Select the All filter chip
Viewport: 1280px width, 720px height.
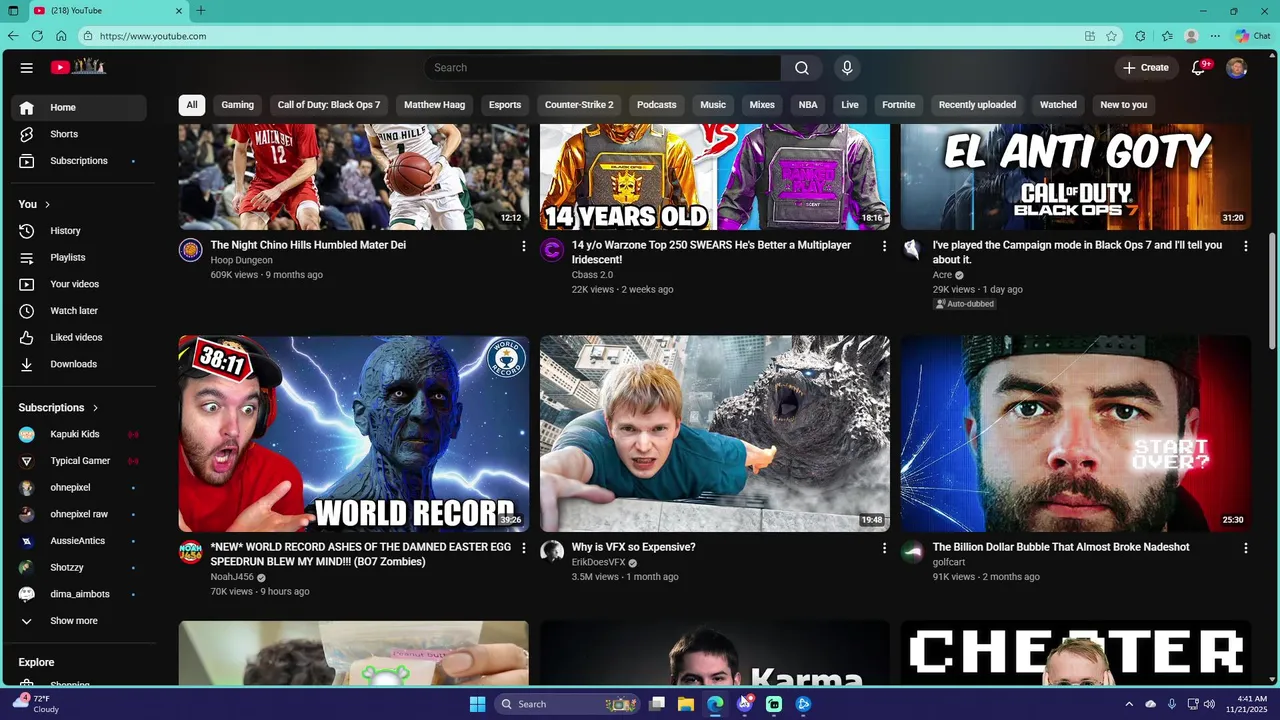192,105
